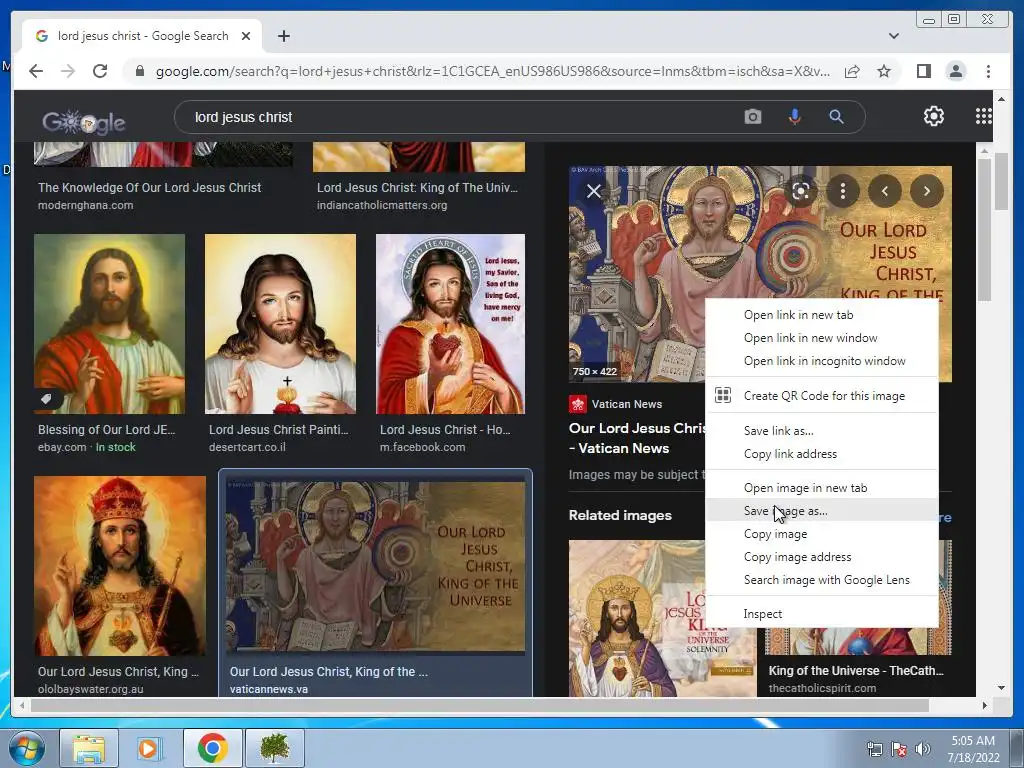Click the system tray volume icon
This screenshot has width=1024, height=768.
point(923,749)
